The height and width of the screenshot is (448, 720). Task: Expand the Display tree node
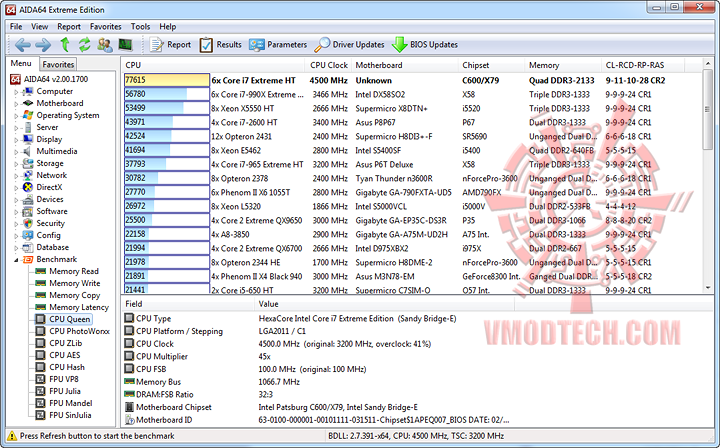click(16, 140)
